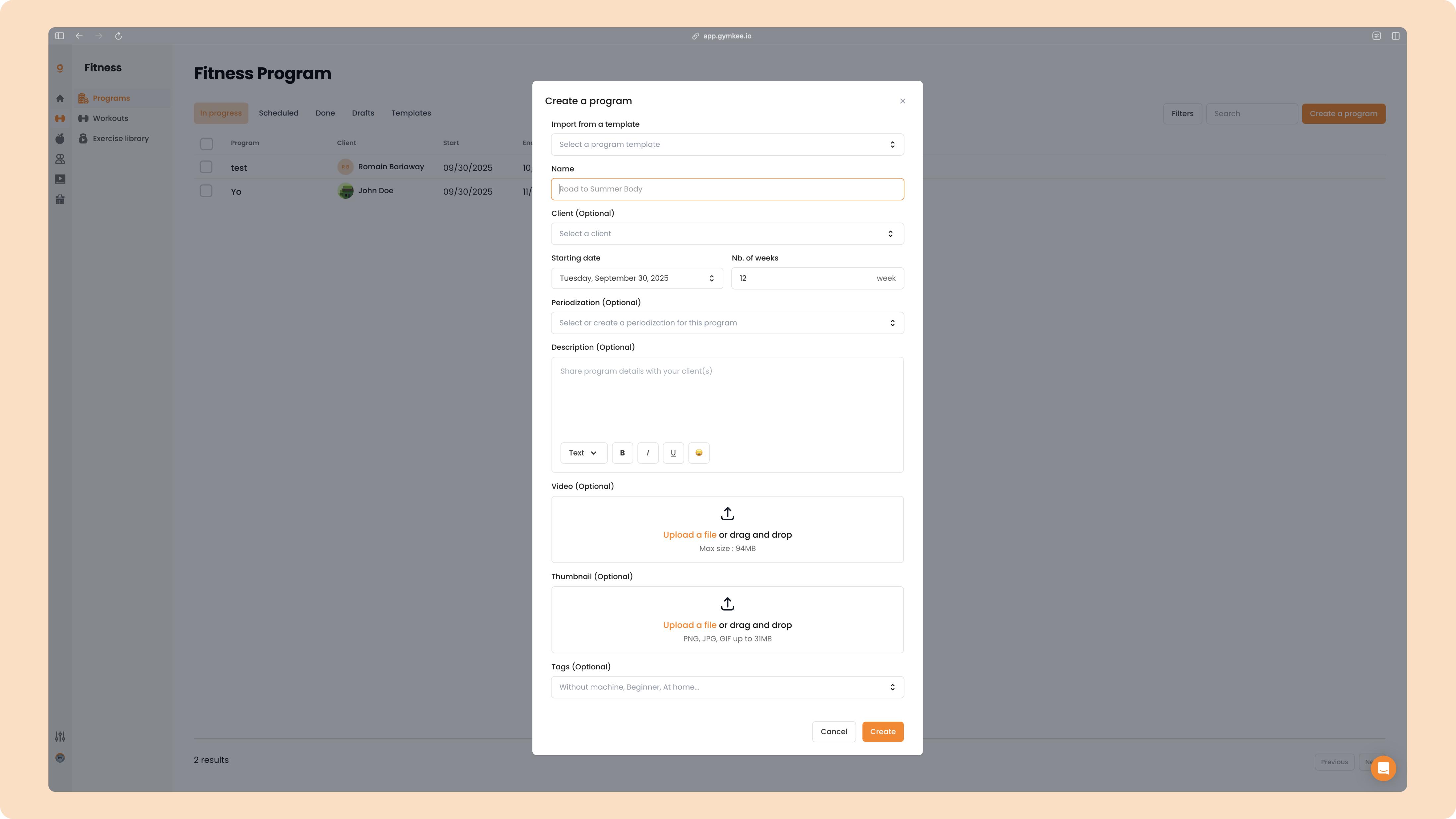The width and height of the screenshot is (1456, 819).
Task: Open the Fitness dumbbell icon in sidebar
Action: pyautogui.click(x=60, y=118)
